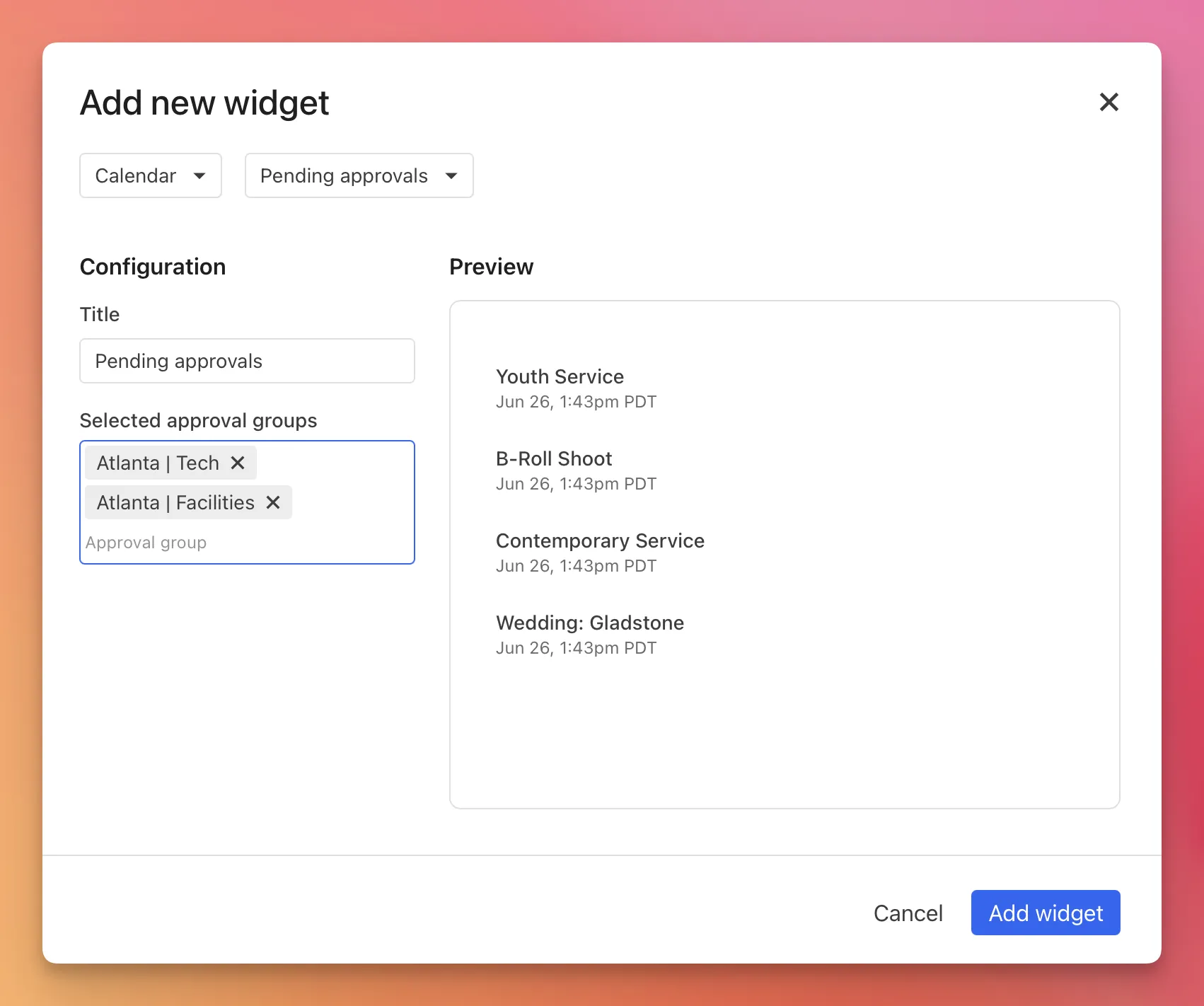Close the Add new widget dialog
The image size is (1204, 1006).
[x=1109, y=102]
